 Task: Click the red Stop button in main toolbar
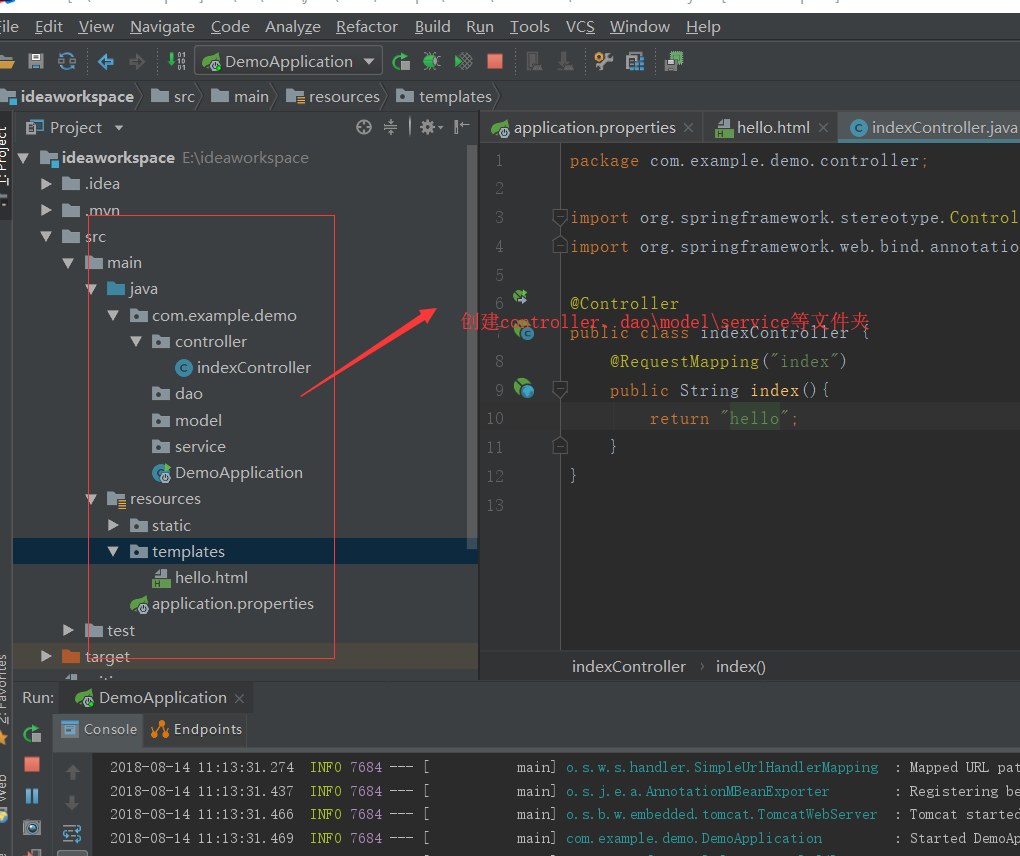click(495, 62)
